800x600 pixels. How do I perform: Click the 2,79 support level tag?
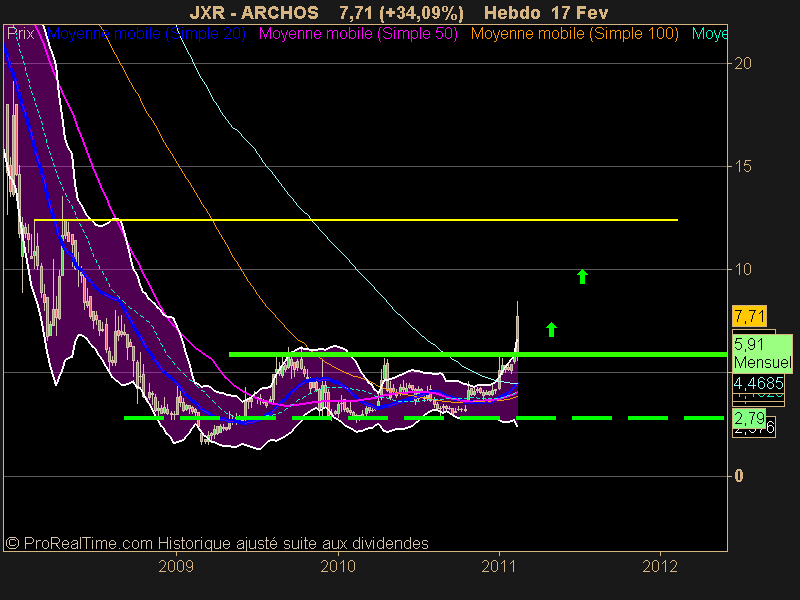click(x=749, y=419)
